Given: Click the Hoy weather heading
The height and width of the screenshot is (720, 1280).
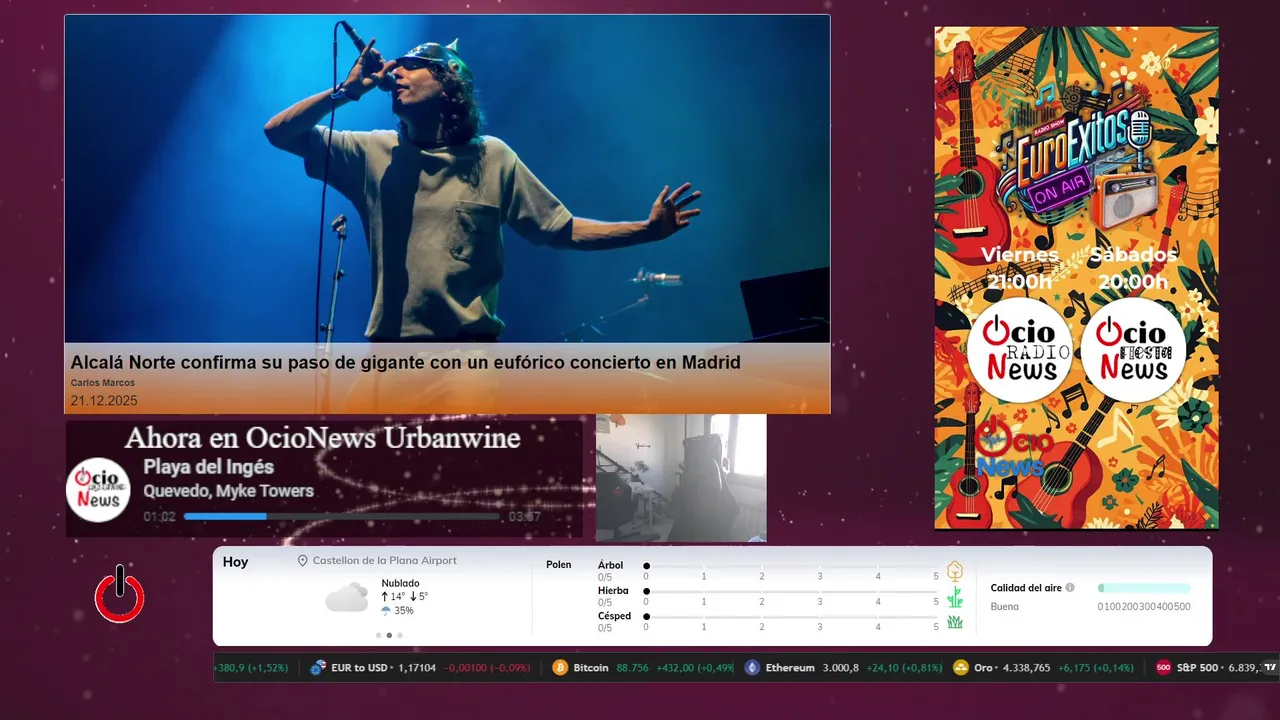Looking at the screenshot, I should pos(236,562).
